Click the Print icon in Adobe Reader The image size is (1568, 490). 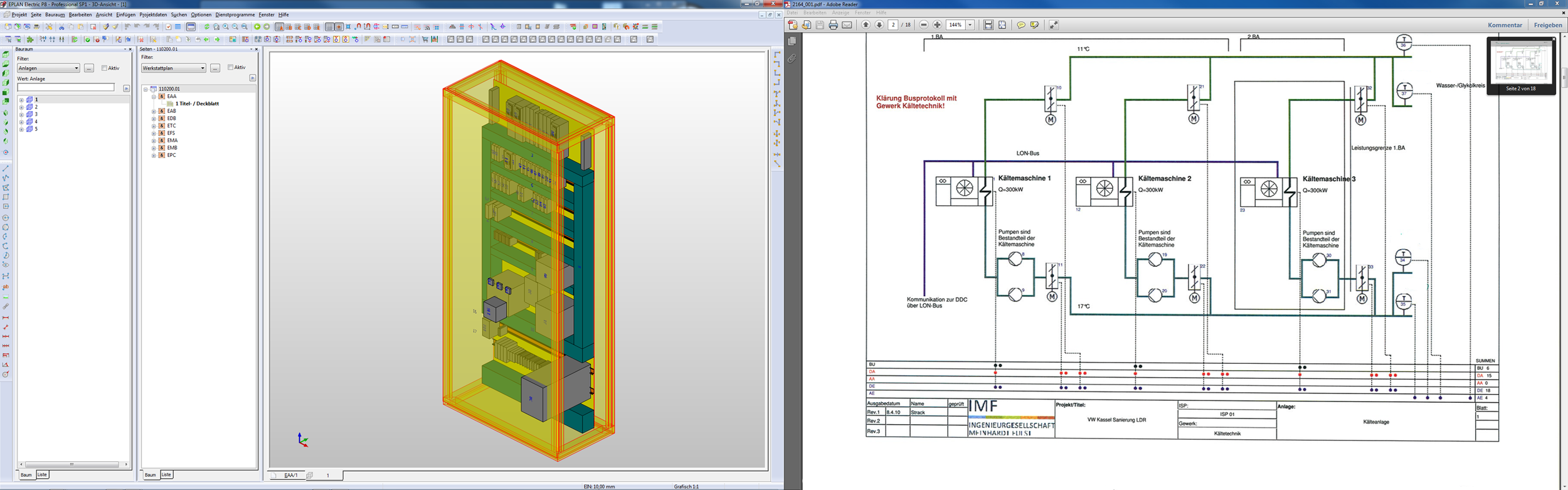coord(833,25)
